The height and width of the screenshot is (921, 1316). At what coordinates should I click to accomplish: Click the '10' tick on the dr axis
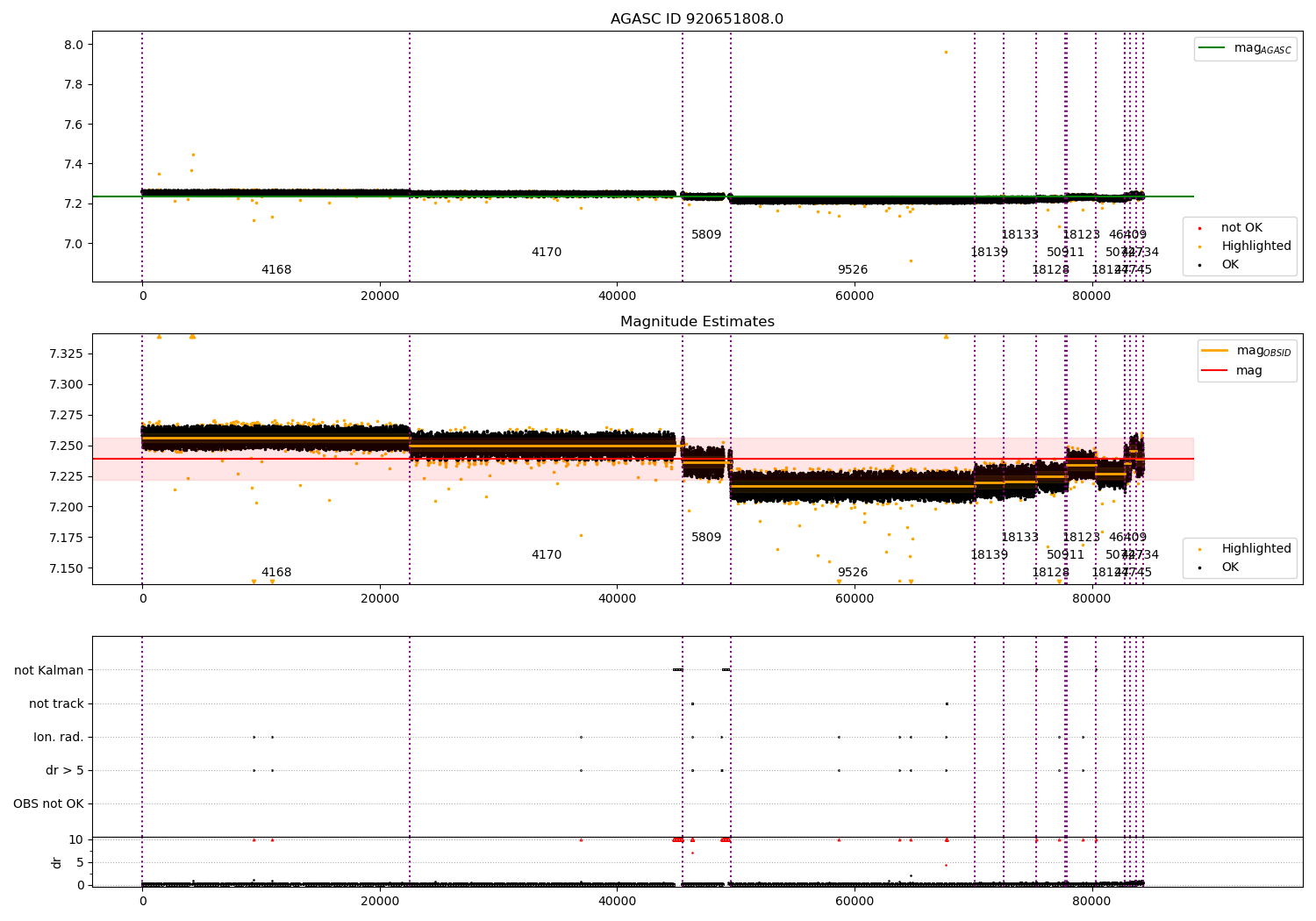tap(76, 840)
